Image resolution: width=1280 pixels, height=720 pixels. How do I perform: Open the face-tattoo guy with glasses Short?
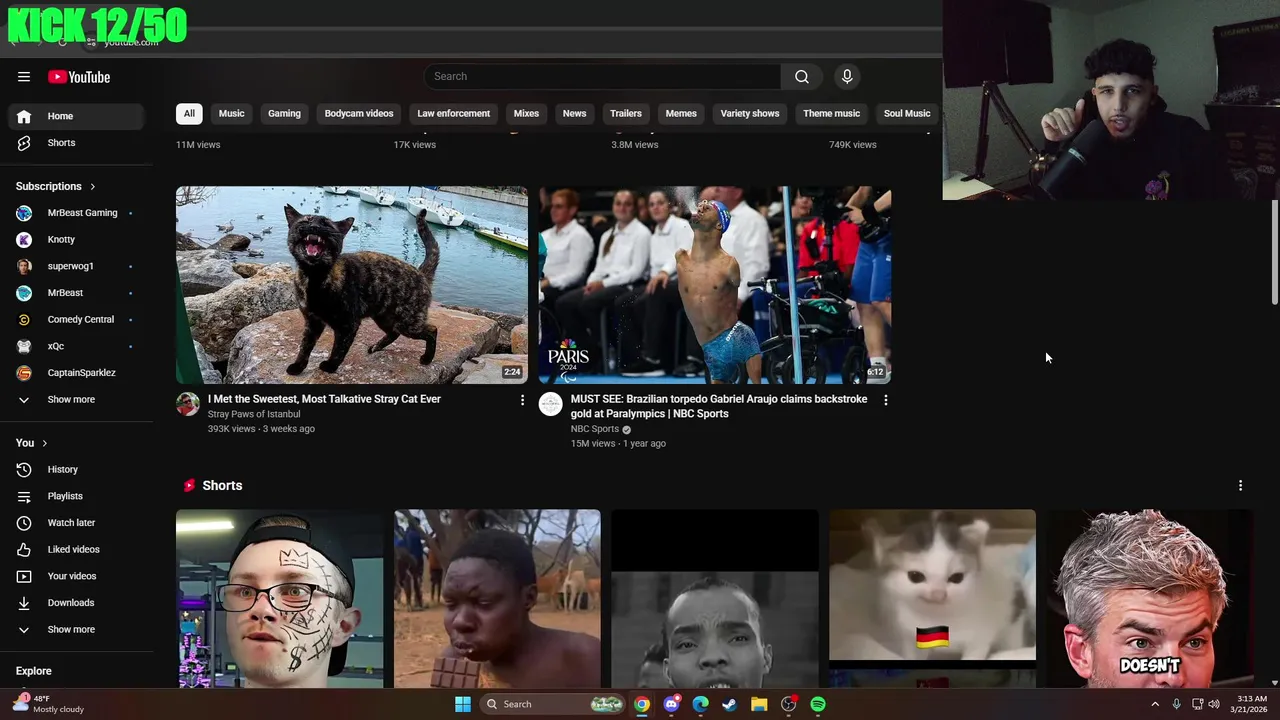coord(279,598)
